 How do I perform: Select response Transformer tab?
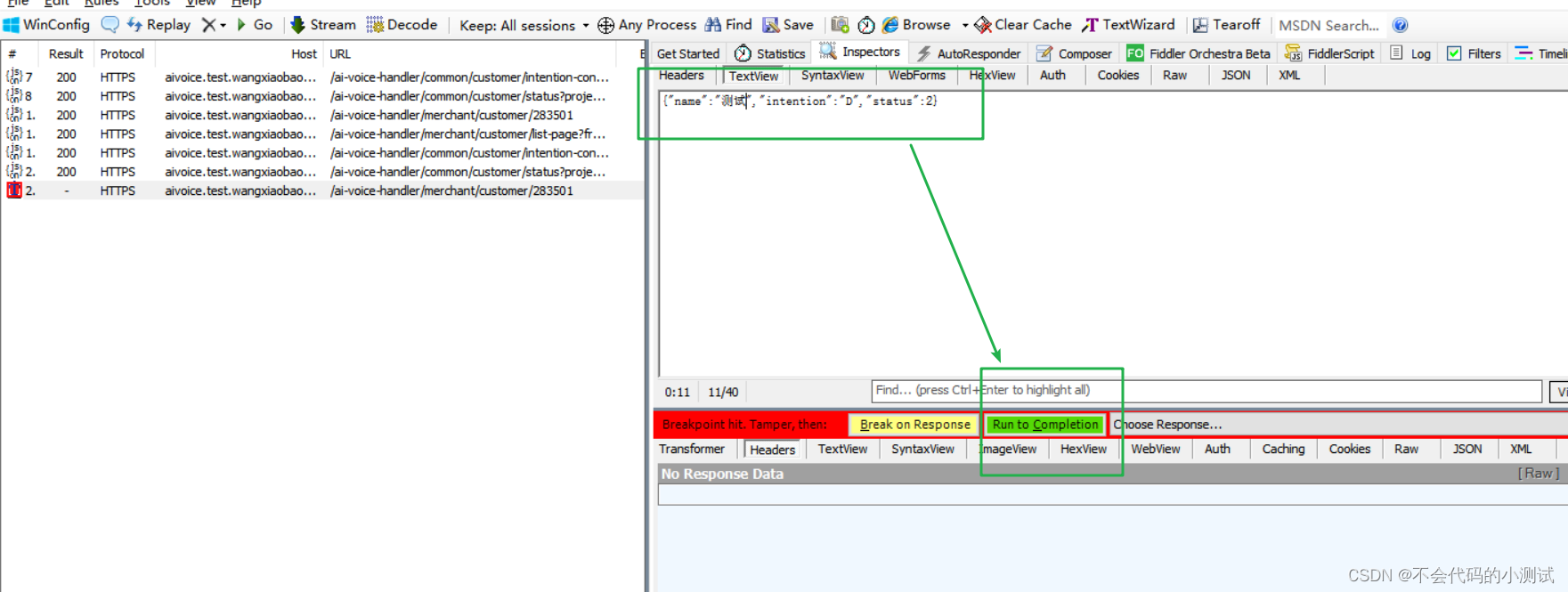click(x=692, y=449)
